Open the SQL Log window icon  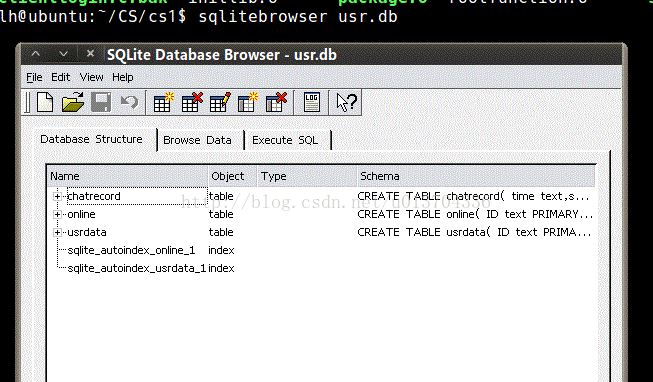coord(312,102)
